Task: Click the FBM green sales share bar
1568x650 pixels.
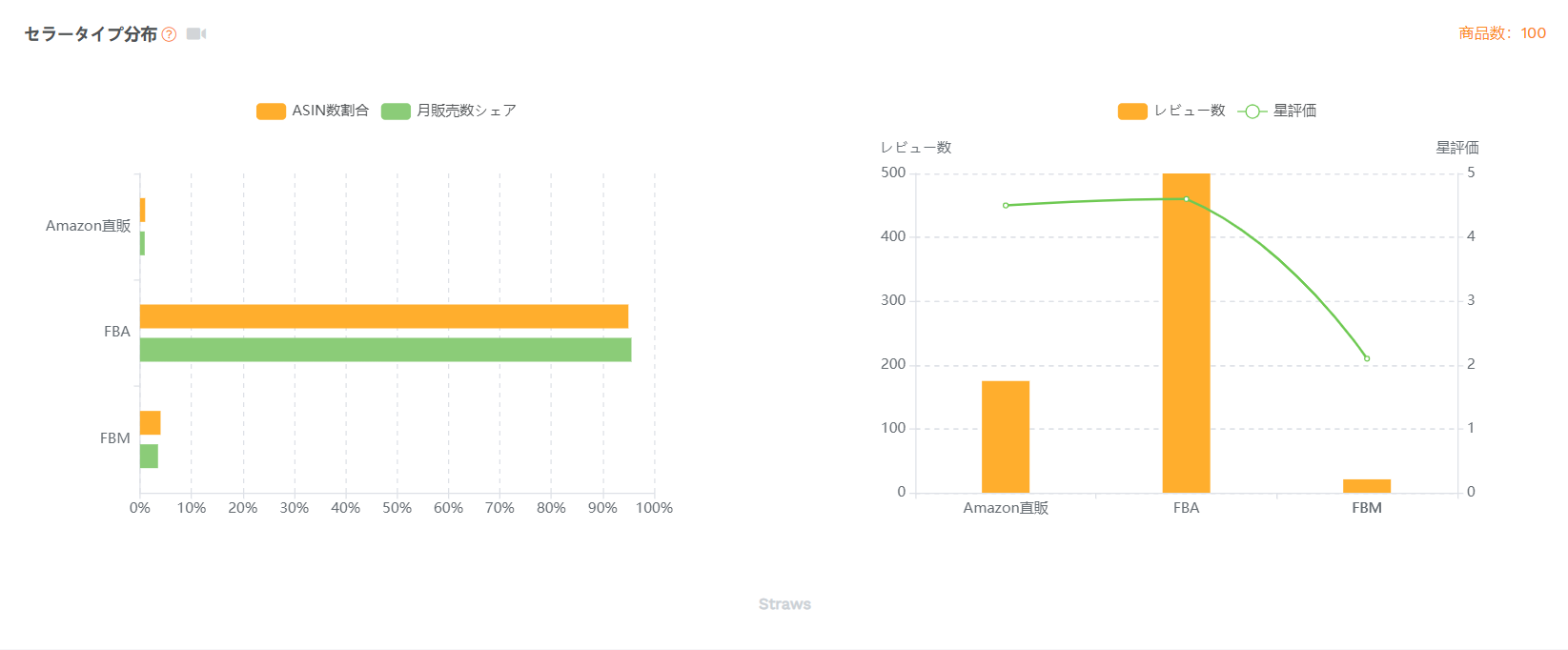Action: coord(149,457)
